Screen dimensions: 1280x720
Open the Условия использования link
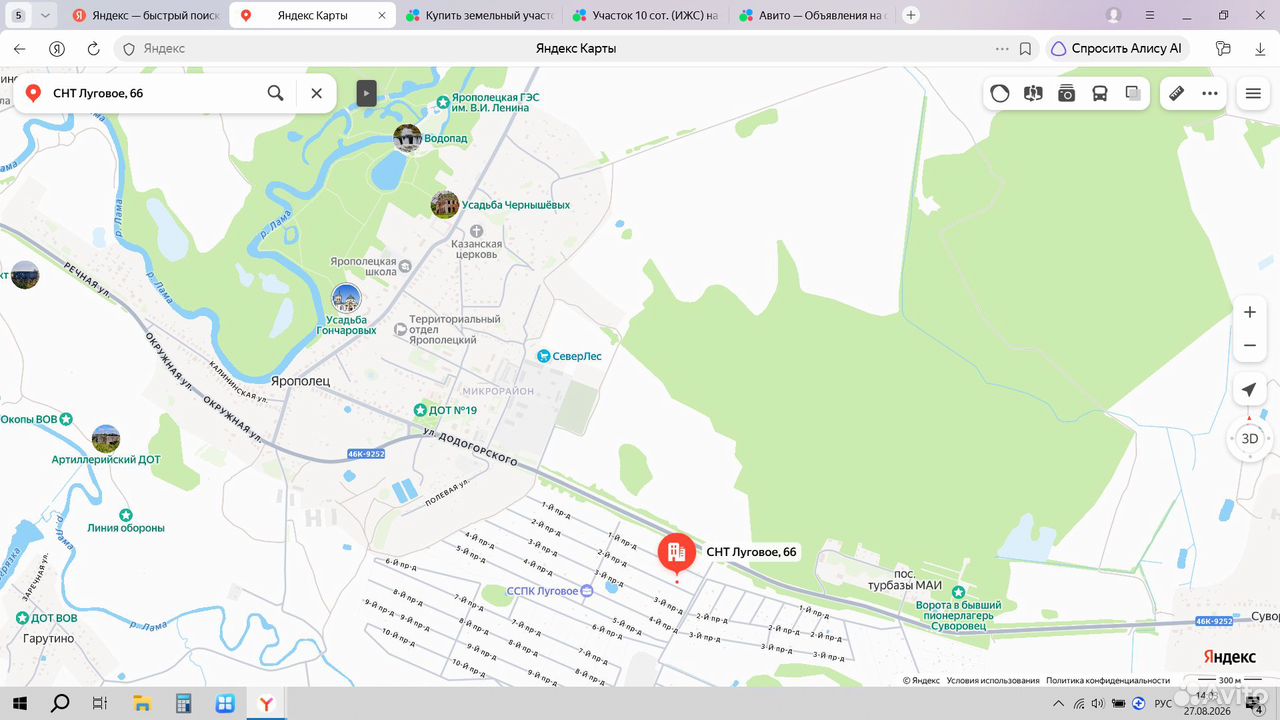(993, 680)
